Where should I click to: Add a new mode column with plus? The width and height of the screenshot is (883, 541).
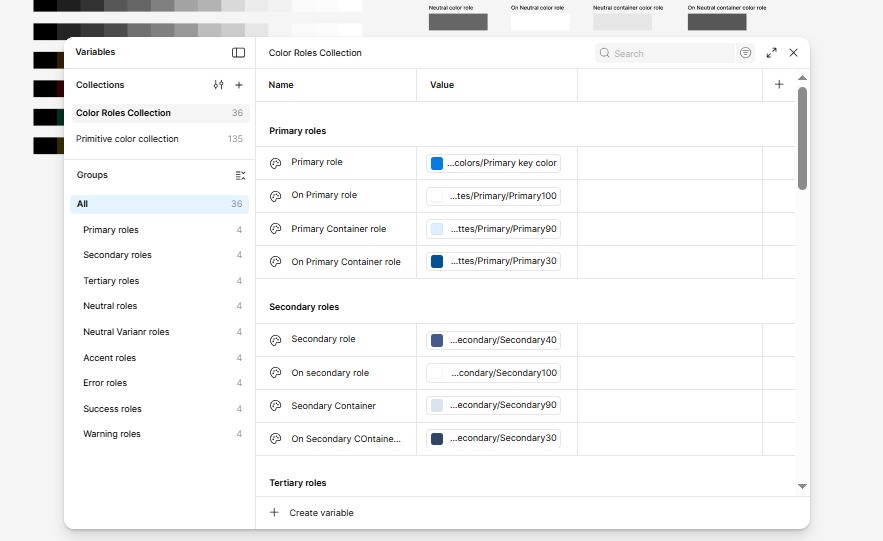[779, 84]
